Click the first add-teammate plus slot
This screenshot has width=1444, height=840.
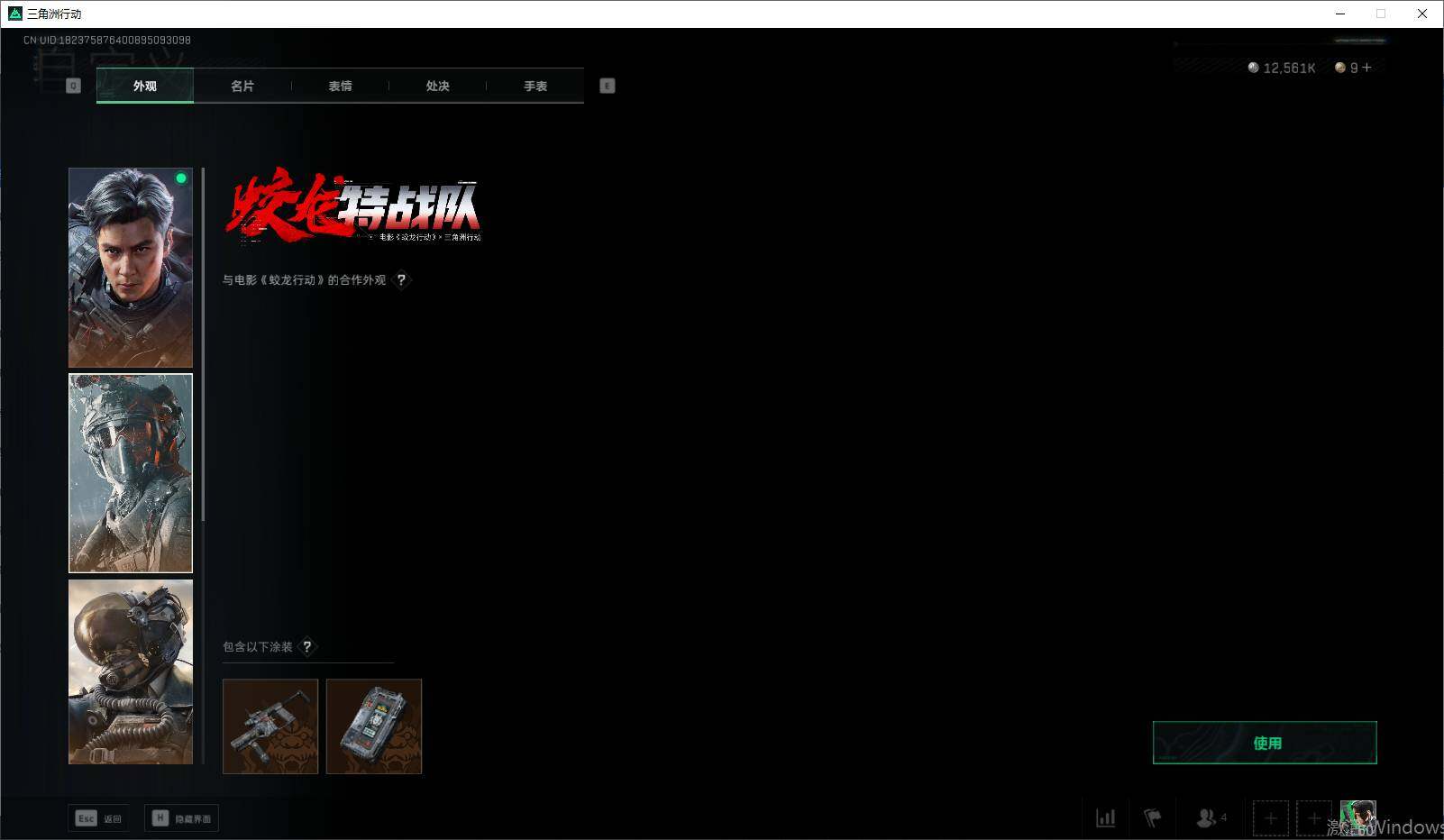[1271, 818]
